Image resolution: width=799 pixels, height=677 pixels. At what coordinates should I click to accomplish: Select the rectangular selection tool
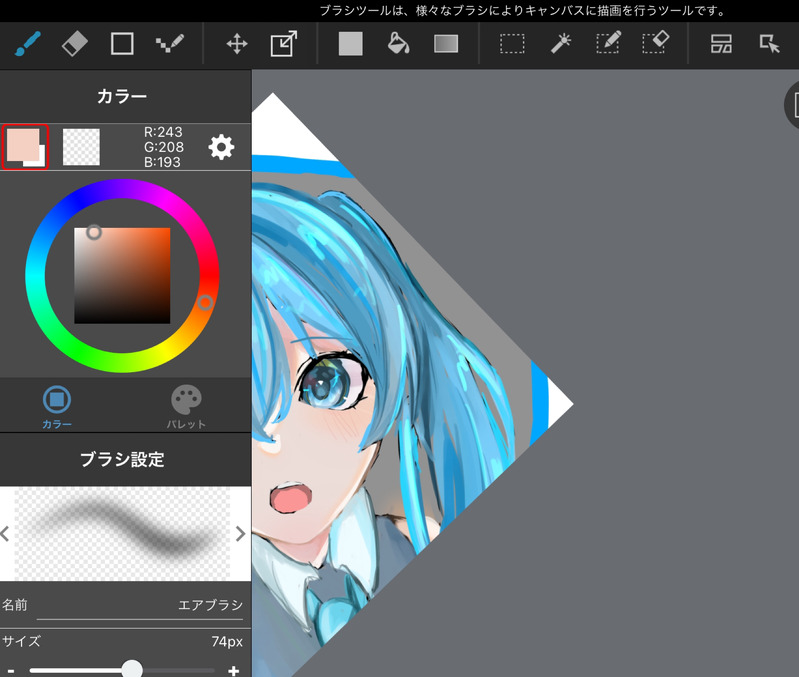pyautogui.click(x=512, y=44)
